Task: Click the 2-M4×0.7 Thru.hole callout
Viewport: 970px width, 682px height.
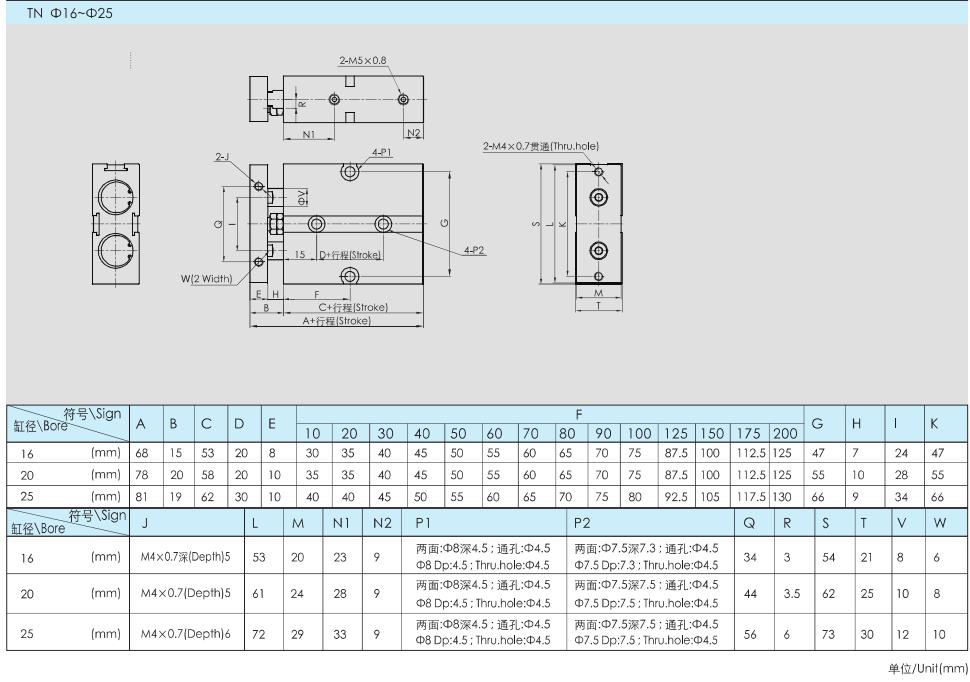Action: point(540,146)
